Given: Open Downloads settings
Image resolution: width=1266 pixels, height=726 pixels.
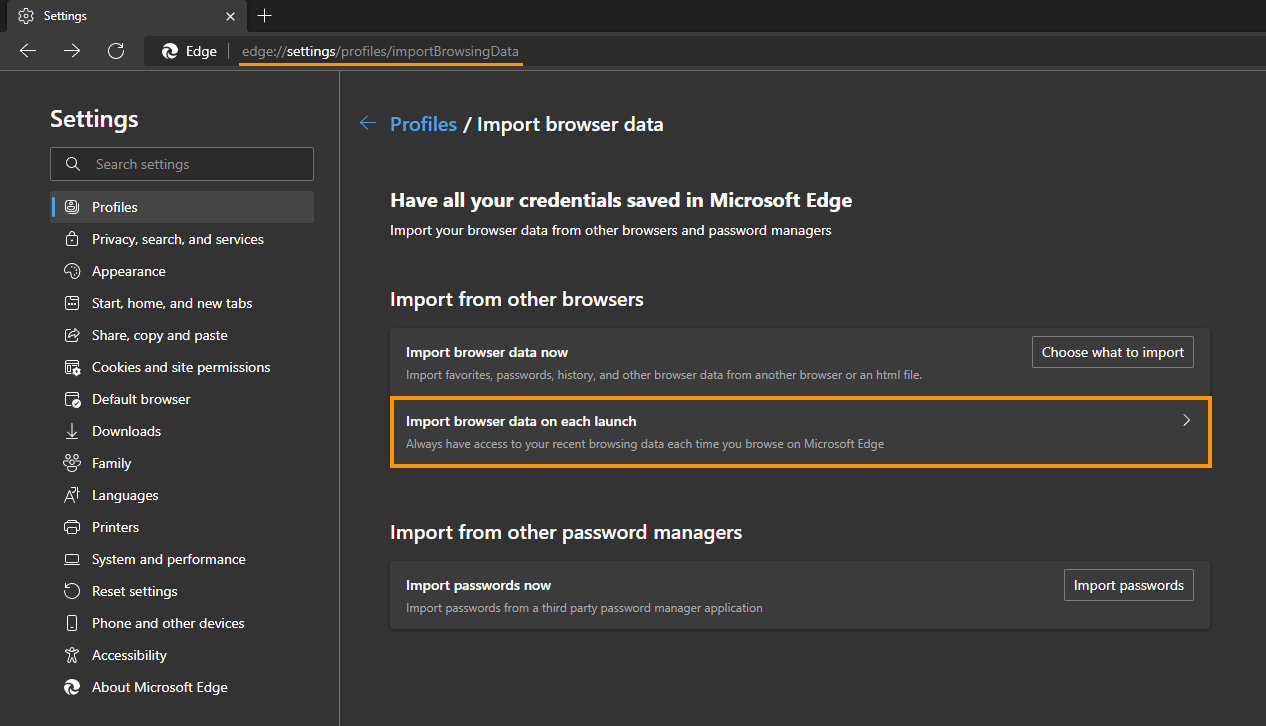Looking at the screenshot, I should 182,431.
